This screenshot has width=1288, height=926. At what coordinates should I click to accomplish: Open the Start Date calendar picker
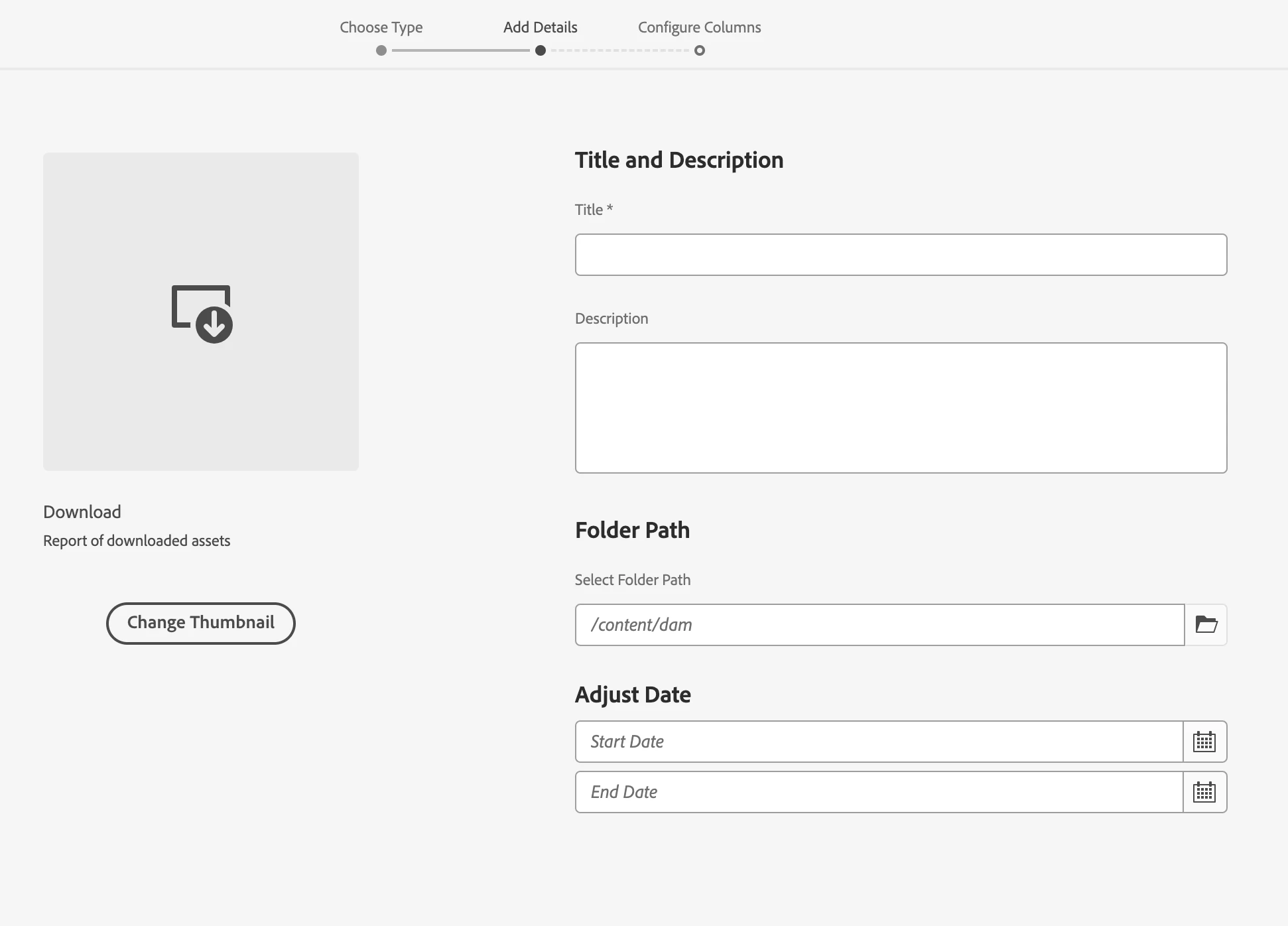click(x=1204, y=742)
